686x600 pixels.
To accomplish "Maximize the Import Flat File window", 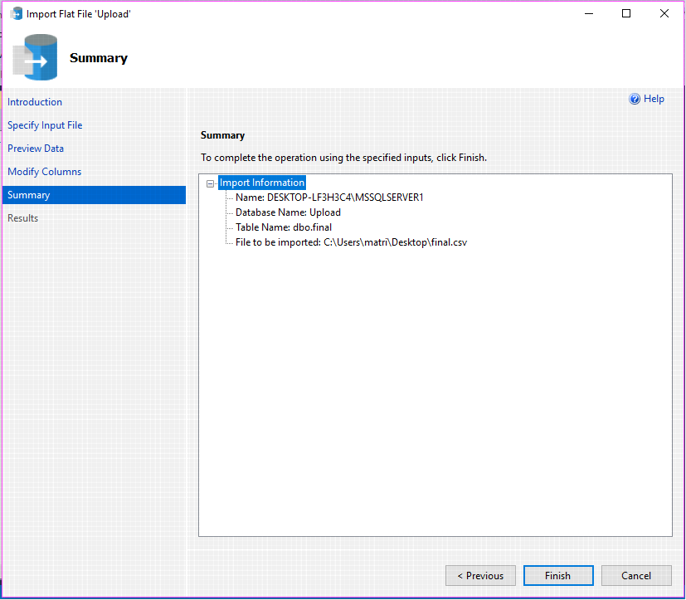I will pyautogui.click(x=626, y=14).
